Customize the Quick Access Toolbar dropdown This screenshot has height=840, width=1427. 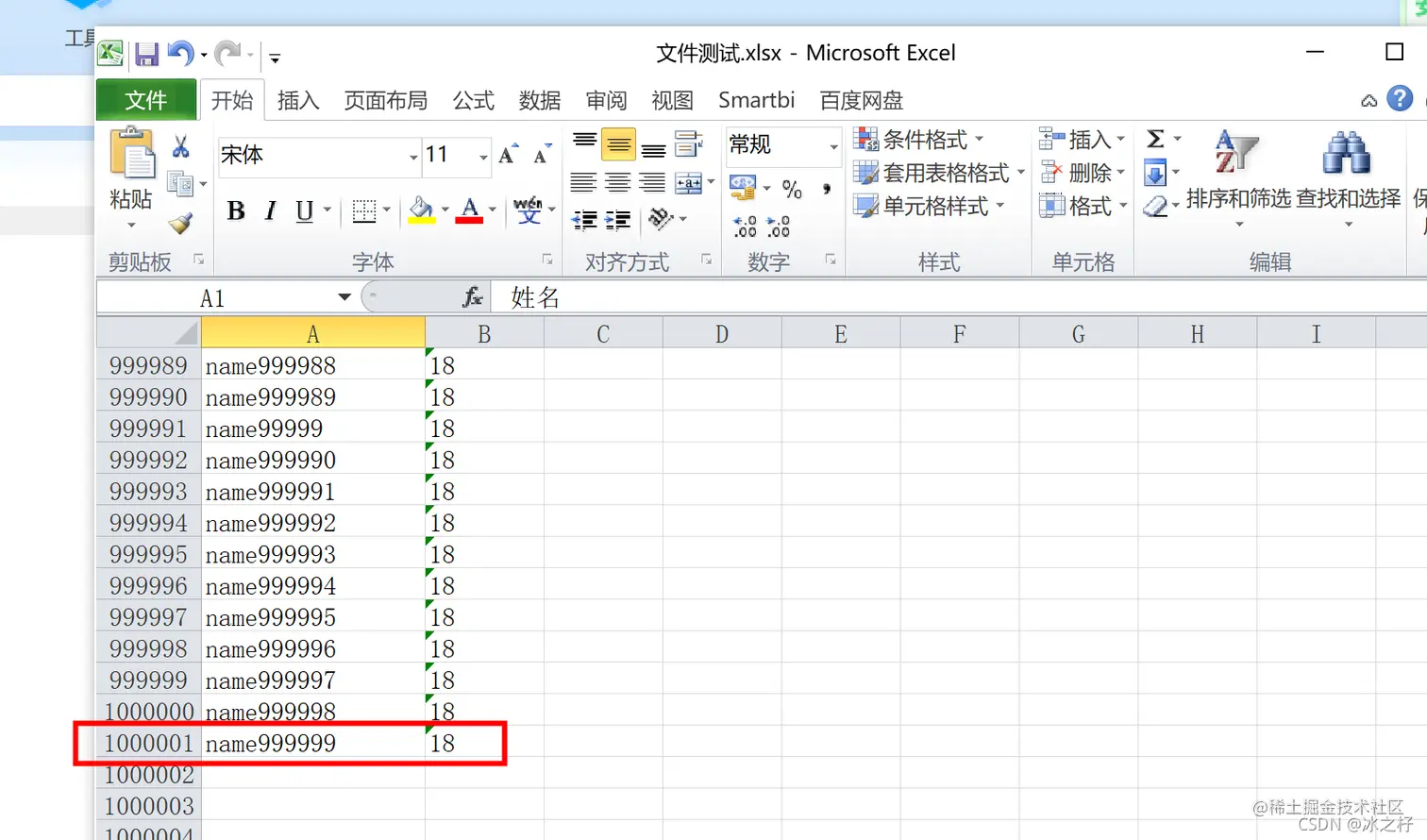[x=275, y=59]
